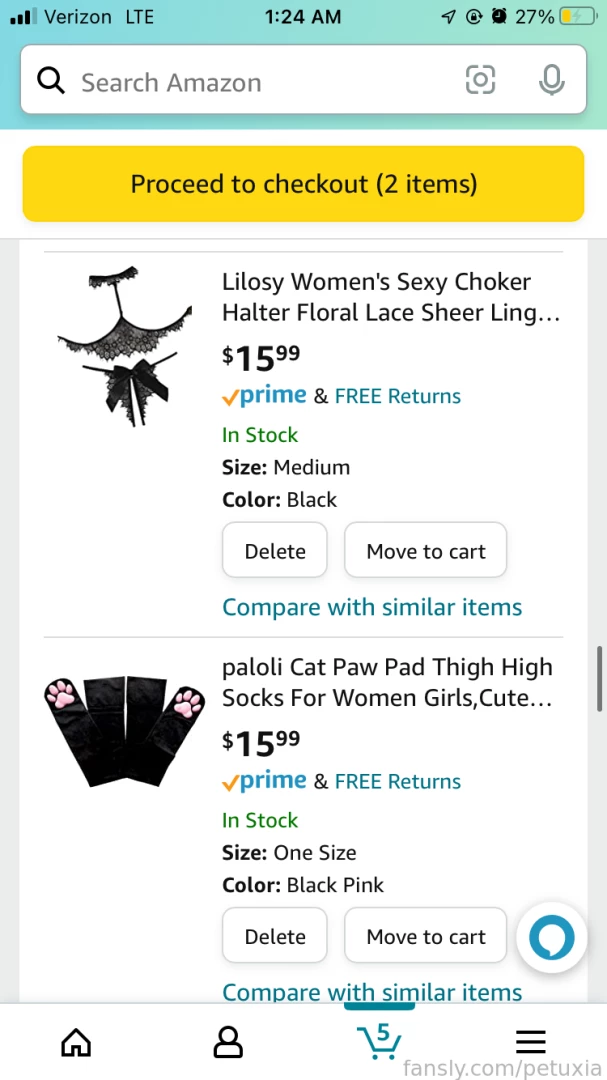Compare Lilosy item with similar items
607x1080 pixels.
(x=372, y=608)
